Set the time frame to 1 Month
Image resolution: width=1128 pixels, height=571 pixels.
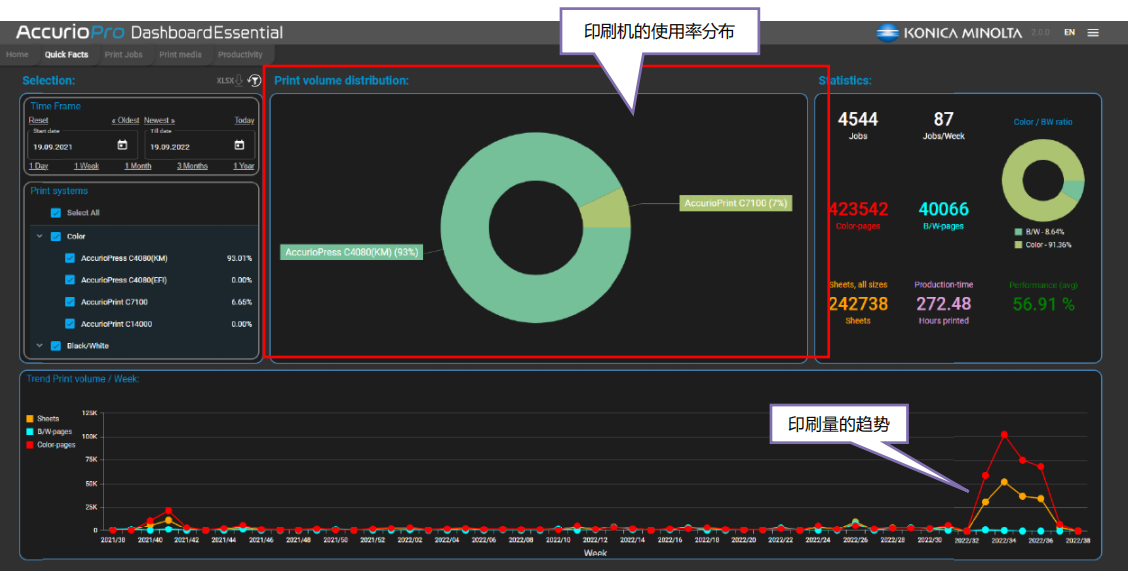138,166
